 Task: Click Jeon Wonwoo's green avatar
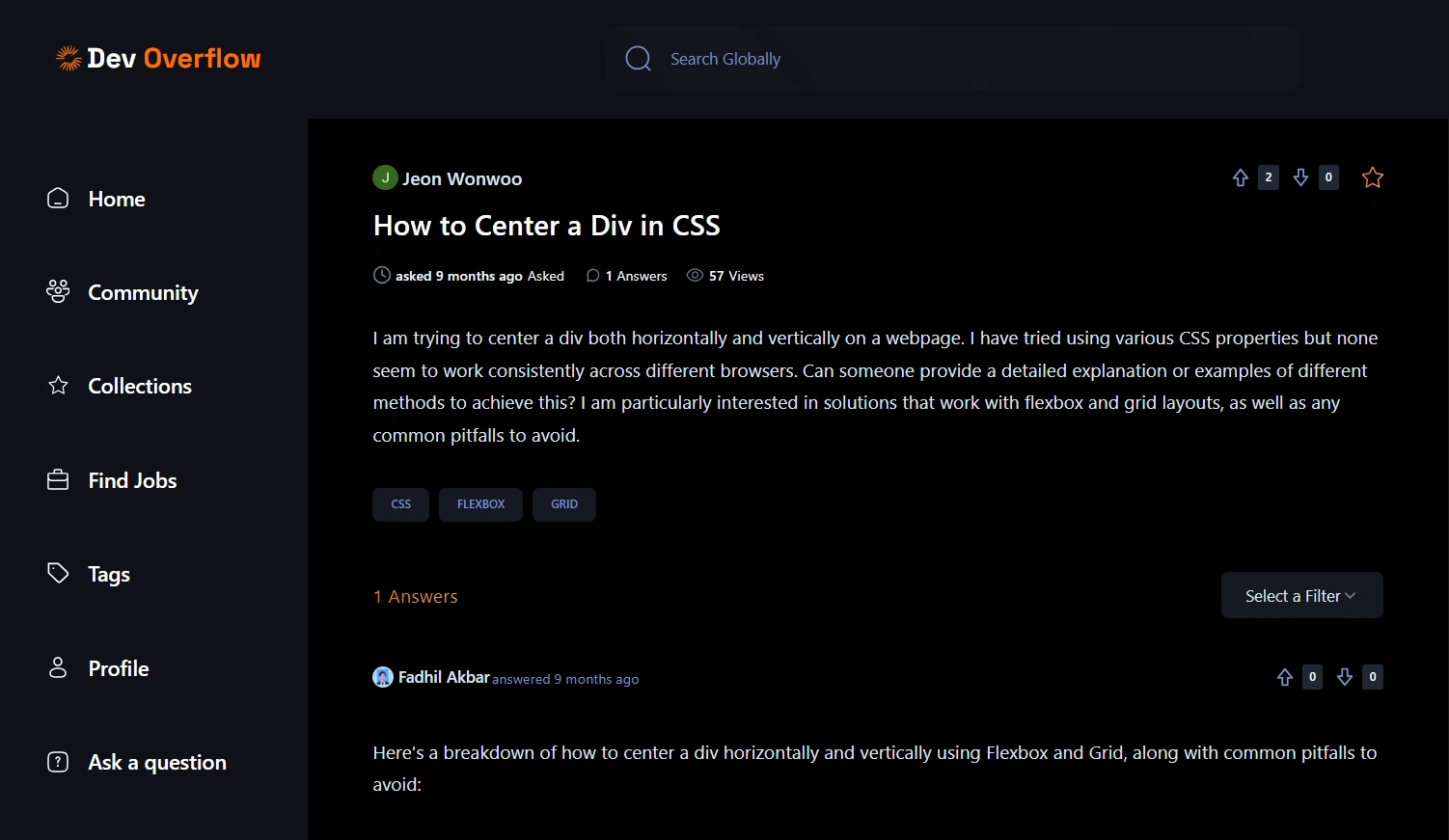click(x=385, y=177)
